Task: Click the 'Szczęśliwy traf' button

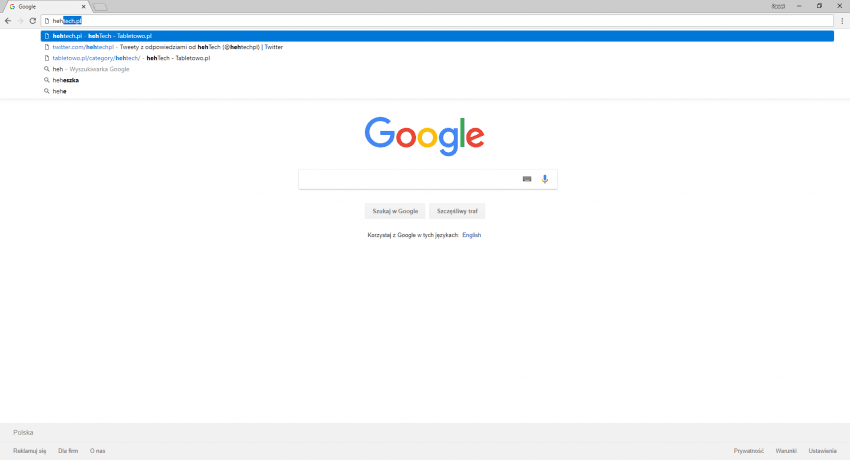Action: [457, 211]
